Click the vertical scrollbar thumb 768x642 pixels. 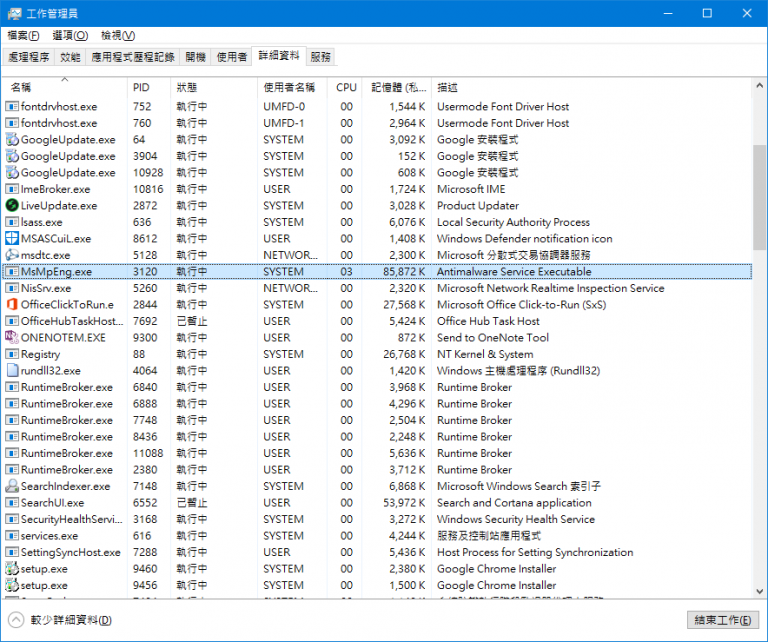[x=759, y=197]
